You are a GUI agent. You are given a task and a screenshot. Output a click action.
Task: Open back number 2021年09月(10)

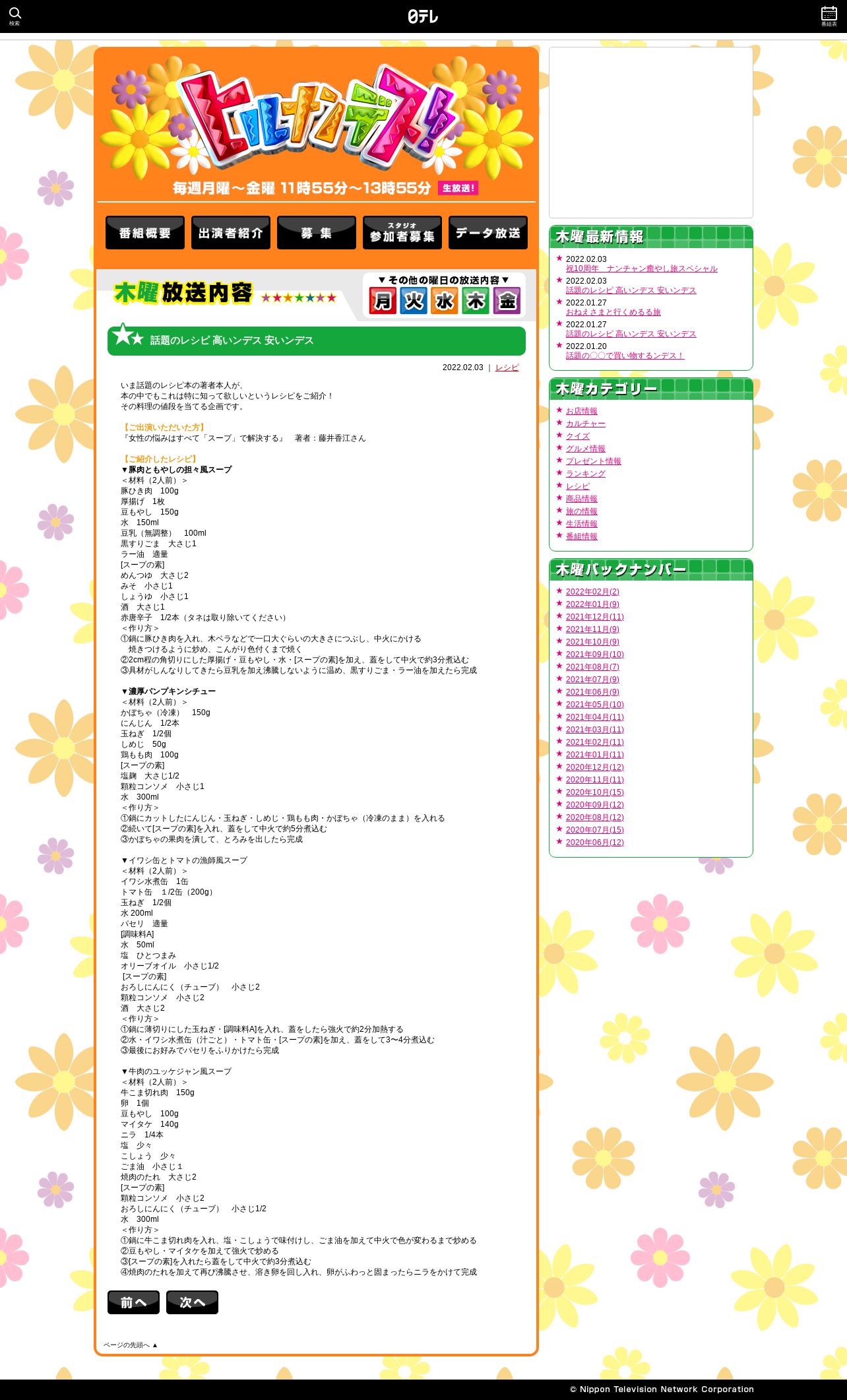coord(594,654)
